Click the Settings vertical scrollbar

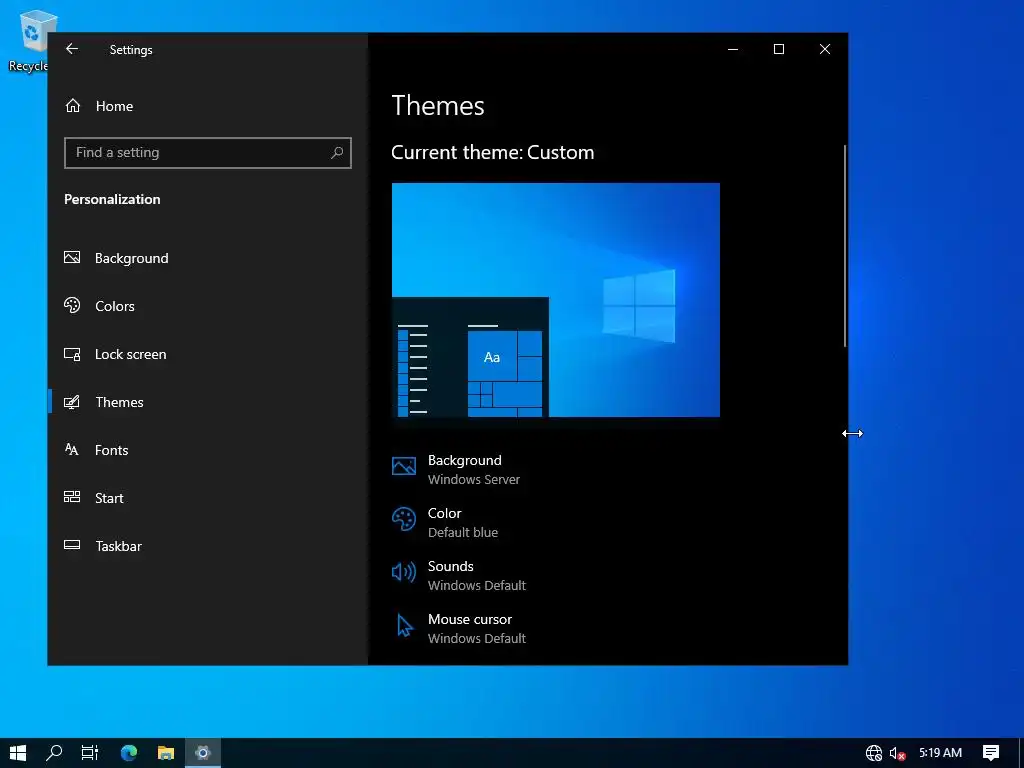pos(844,246)
